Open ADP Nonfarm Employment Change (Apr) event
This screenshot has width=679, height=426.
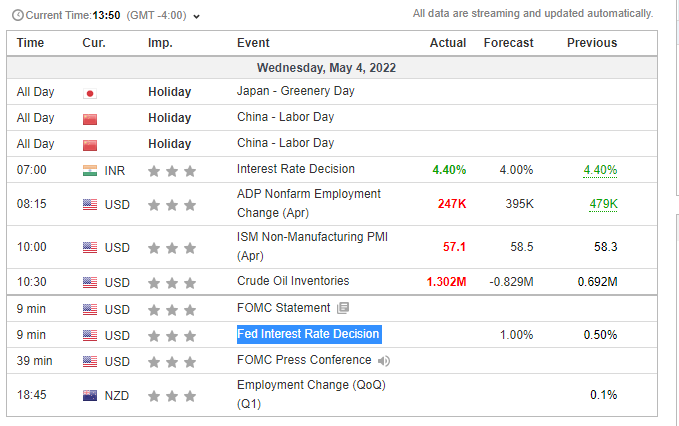point(309,203)
